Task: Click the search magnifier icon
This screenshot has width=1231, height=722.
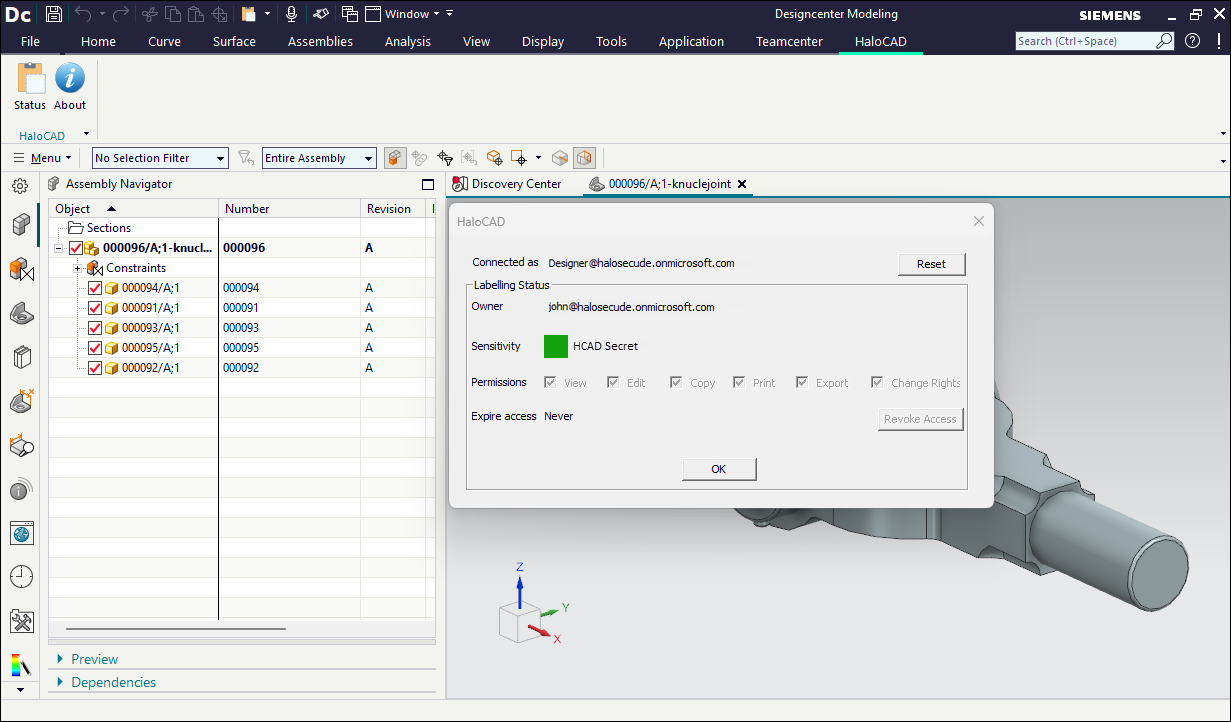Action: (1164, 41)
